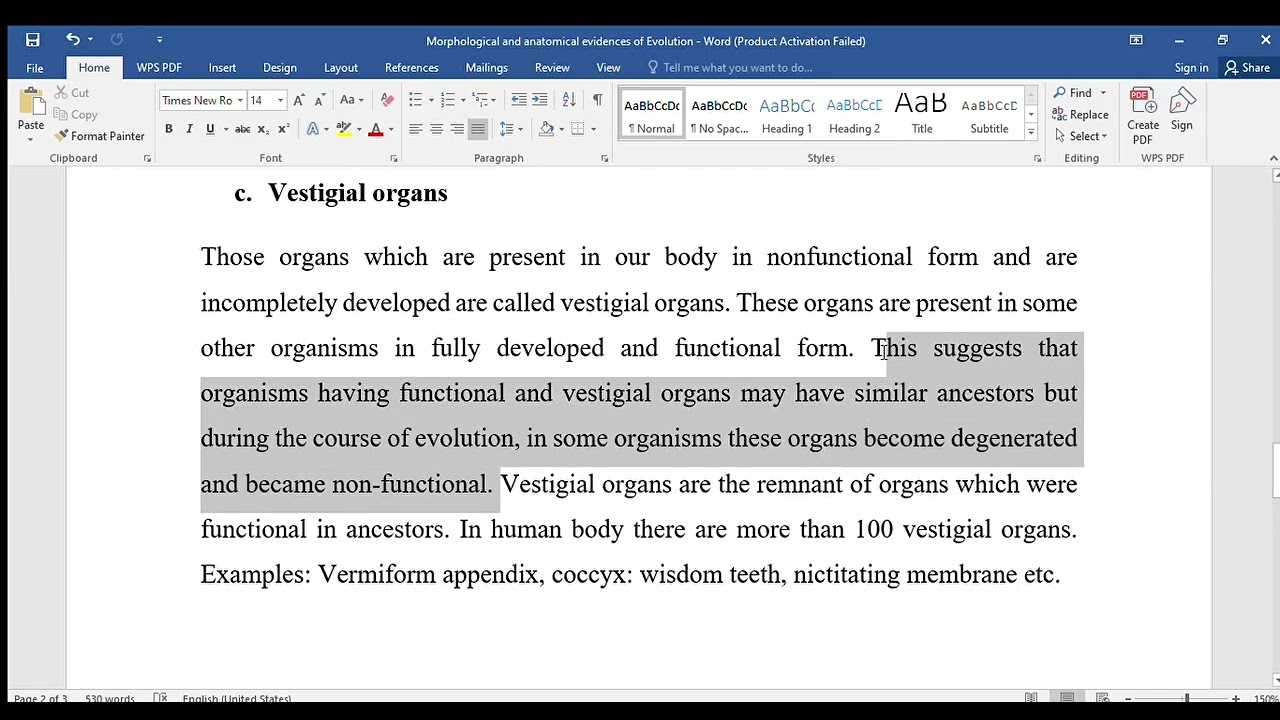
Task: Toggle Italic formatting
Action: 189,129
